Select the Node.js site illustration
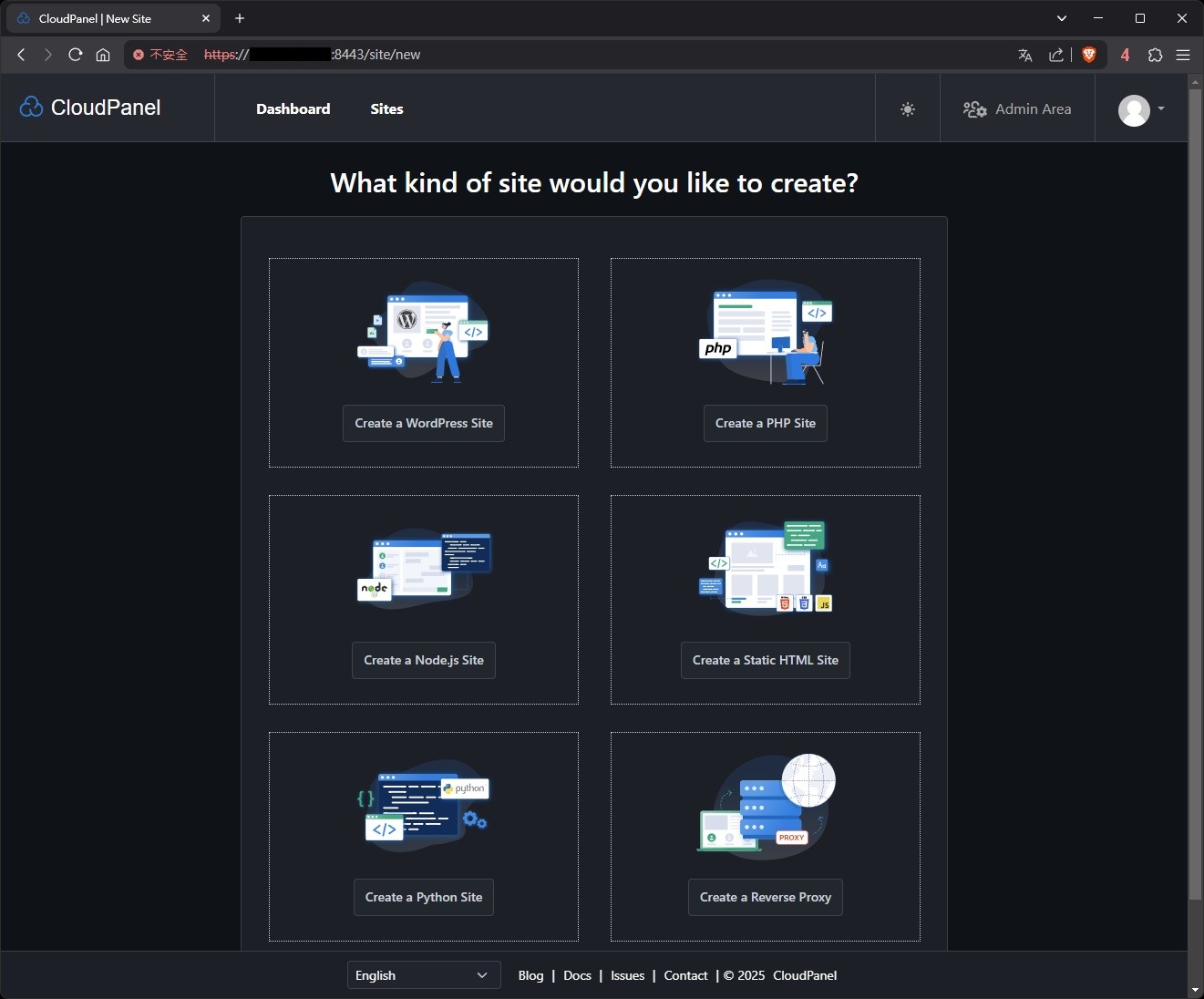 424,568
